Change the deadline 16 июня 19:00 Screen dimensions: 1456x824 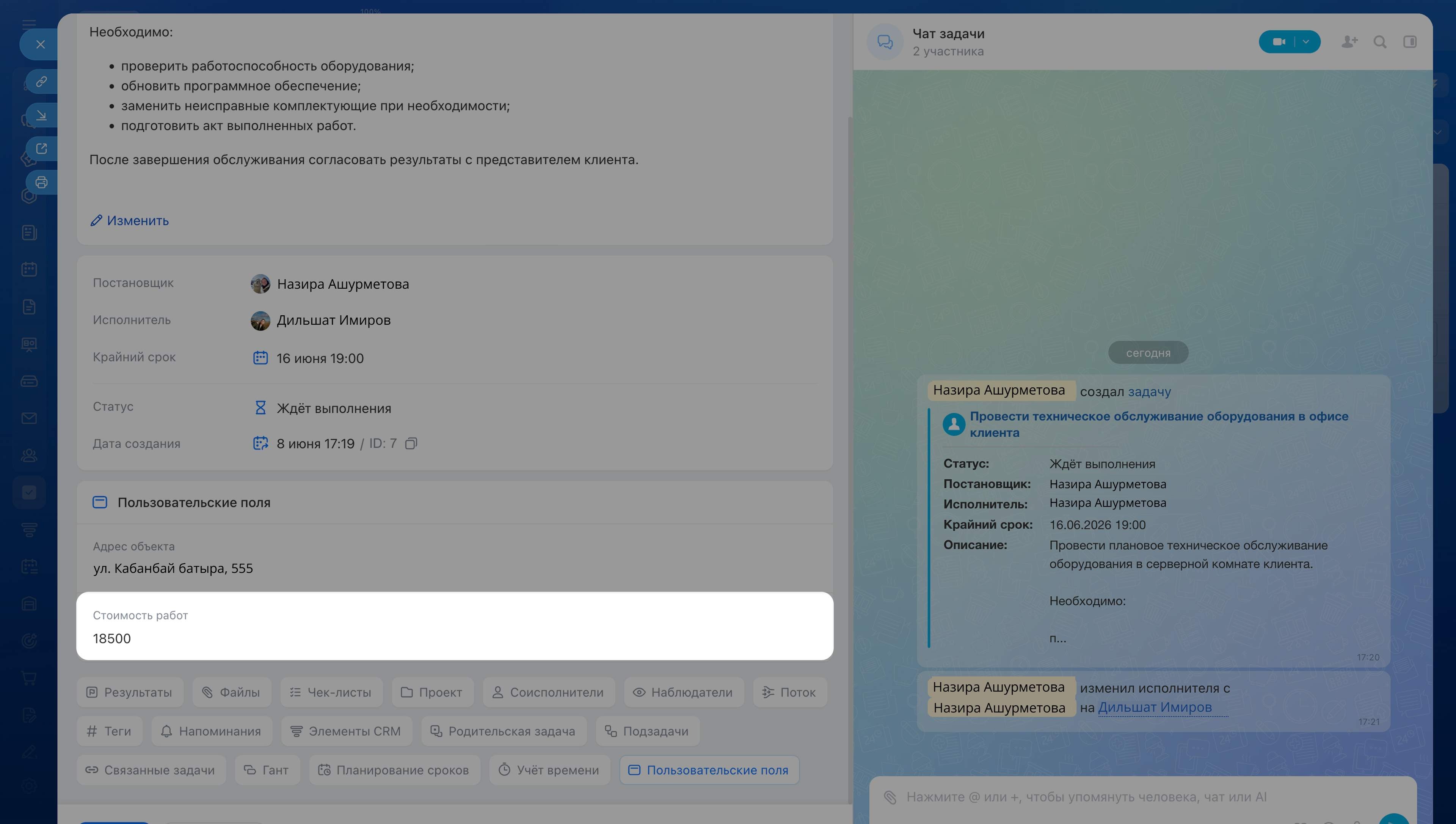pos(320,358)
